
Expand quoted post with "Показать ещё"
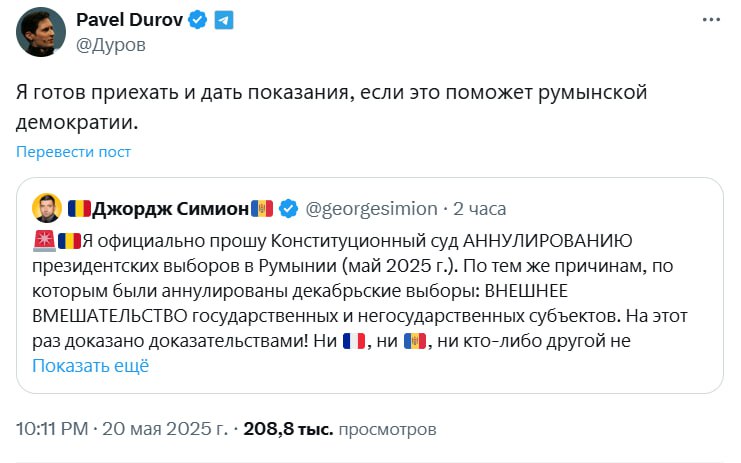tap(90, 365)
